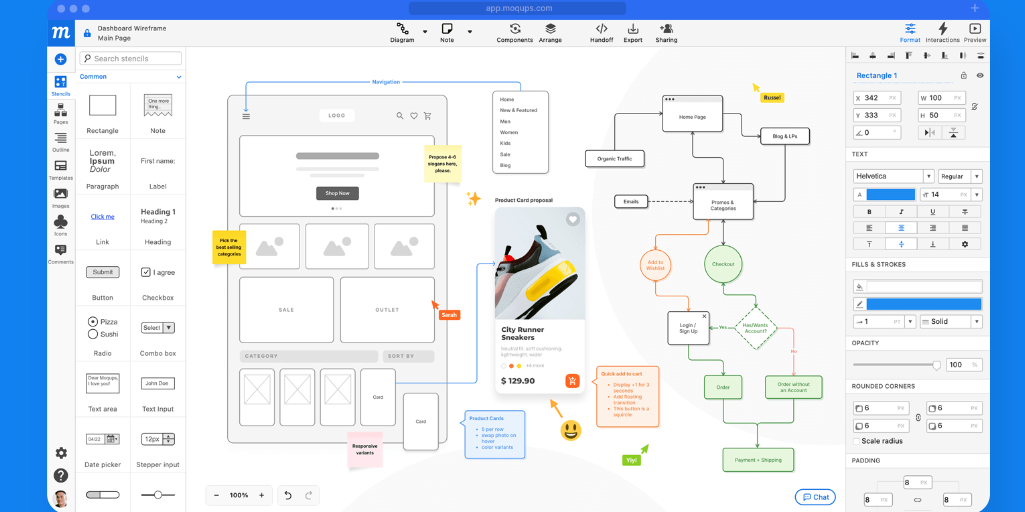Expand the Note tool dropdown arrow
Image resolution: width=1025 pixels, height=512 pixels.
tap(469, 31)
